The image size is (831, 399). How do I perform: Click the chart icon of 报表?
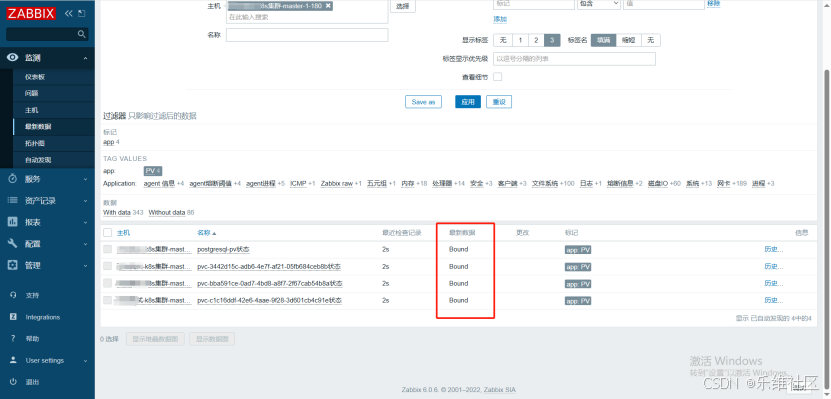click(13, 222)
